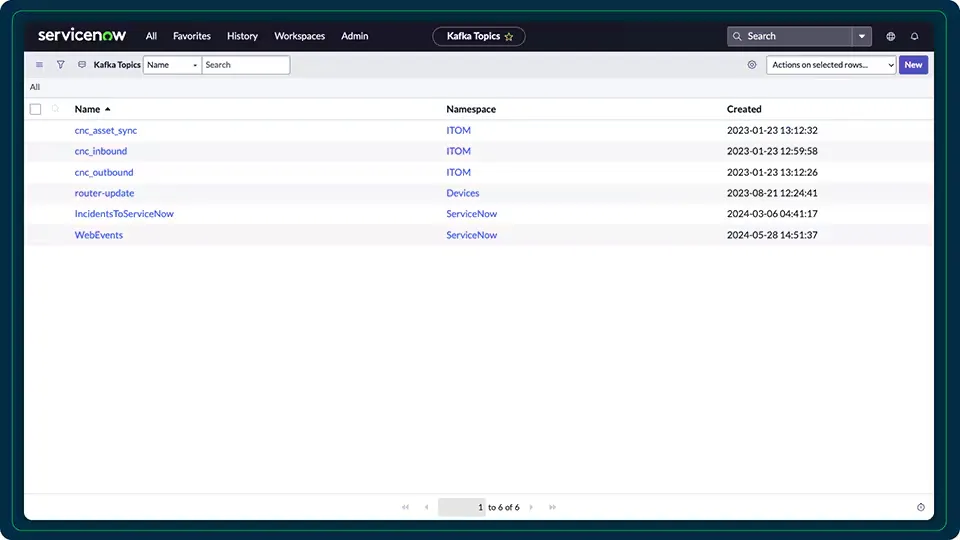The image size is (960, 540).
Task: Select created date 2023-08-21 12:24:41
Action: pyautogui.click(x=772, y=193)
